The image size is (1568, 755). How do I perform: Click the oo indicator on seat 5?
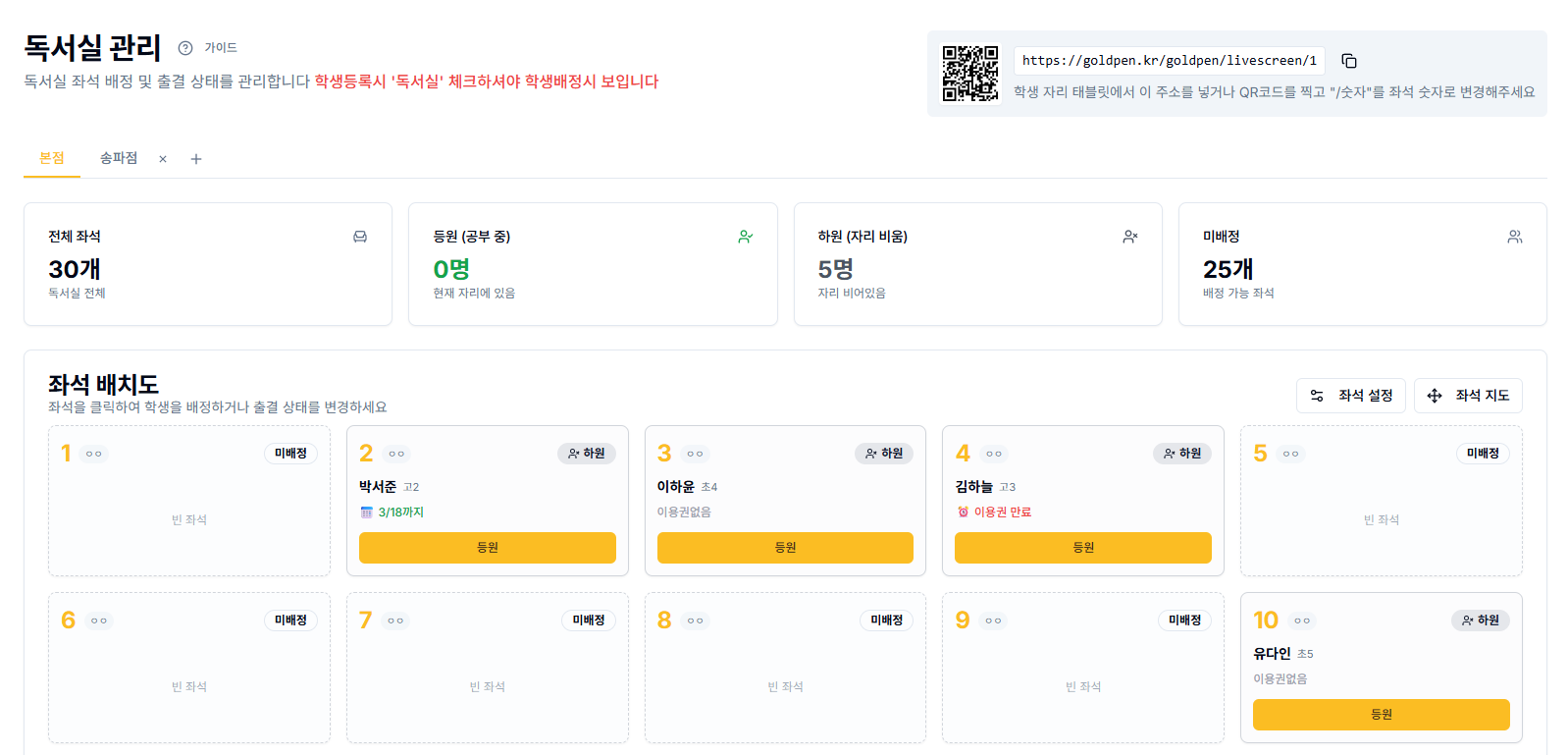pyautogui.click(x=1290, y=454)
